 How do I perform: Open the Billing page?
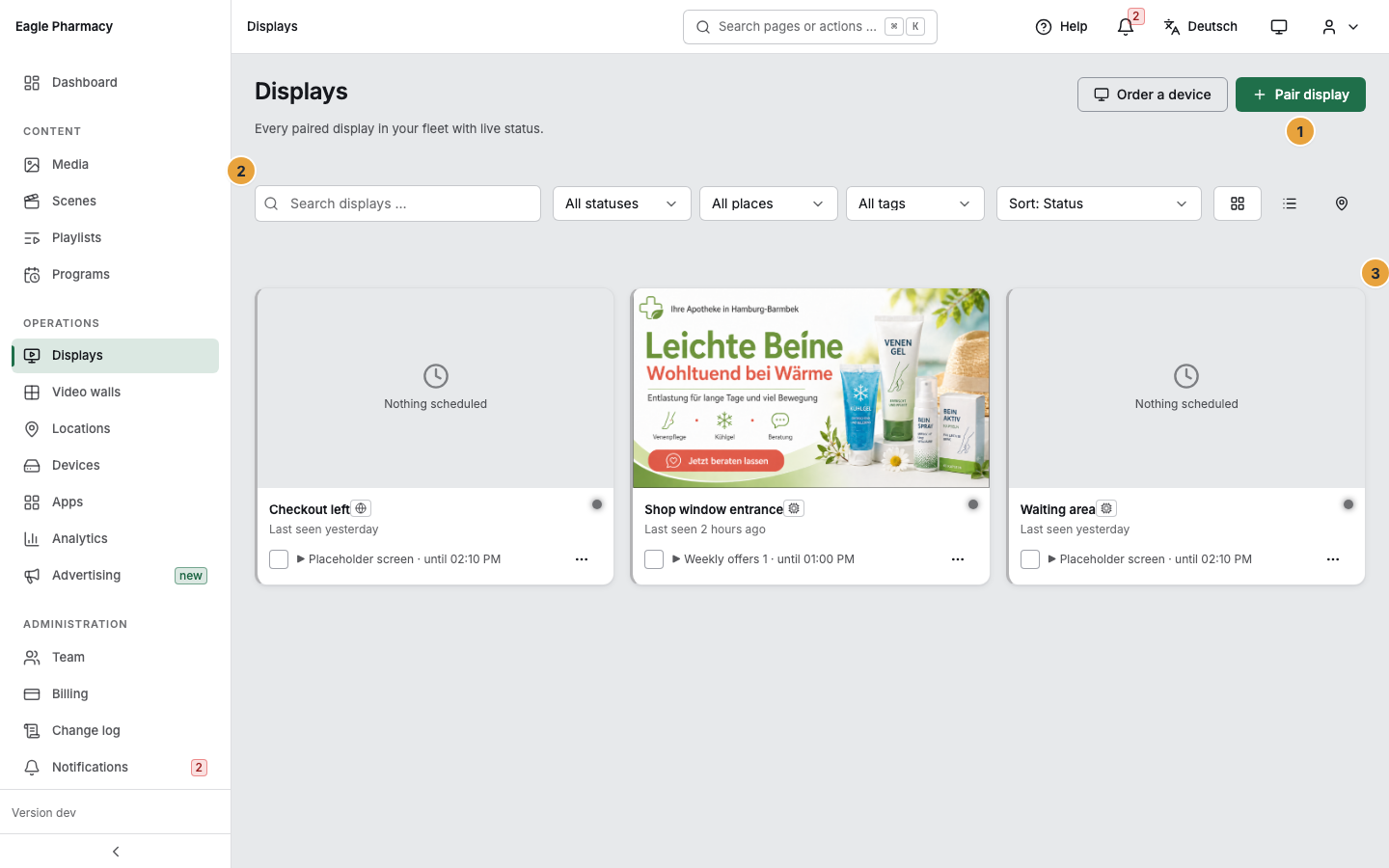[116, 694]
